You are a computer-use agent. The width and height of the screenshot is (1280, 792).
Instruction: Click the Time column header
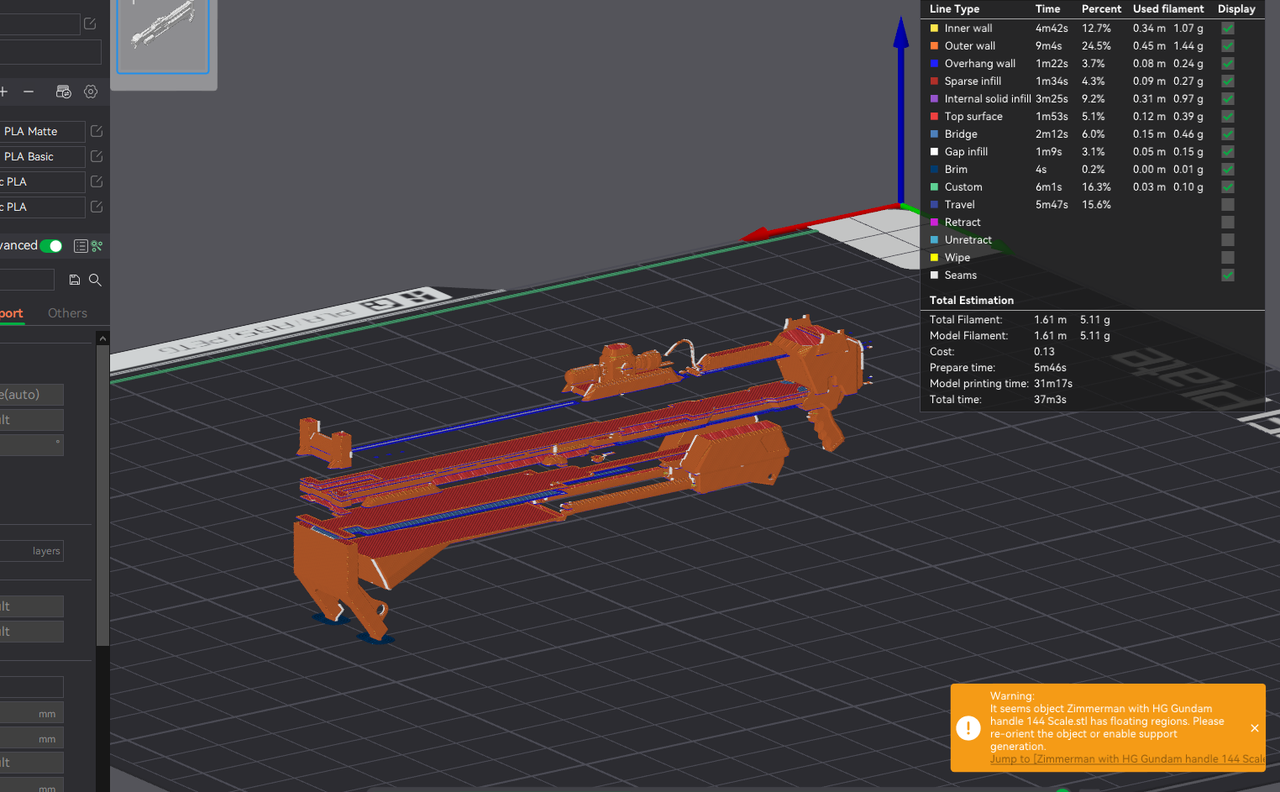[x=1047, y=9]
